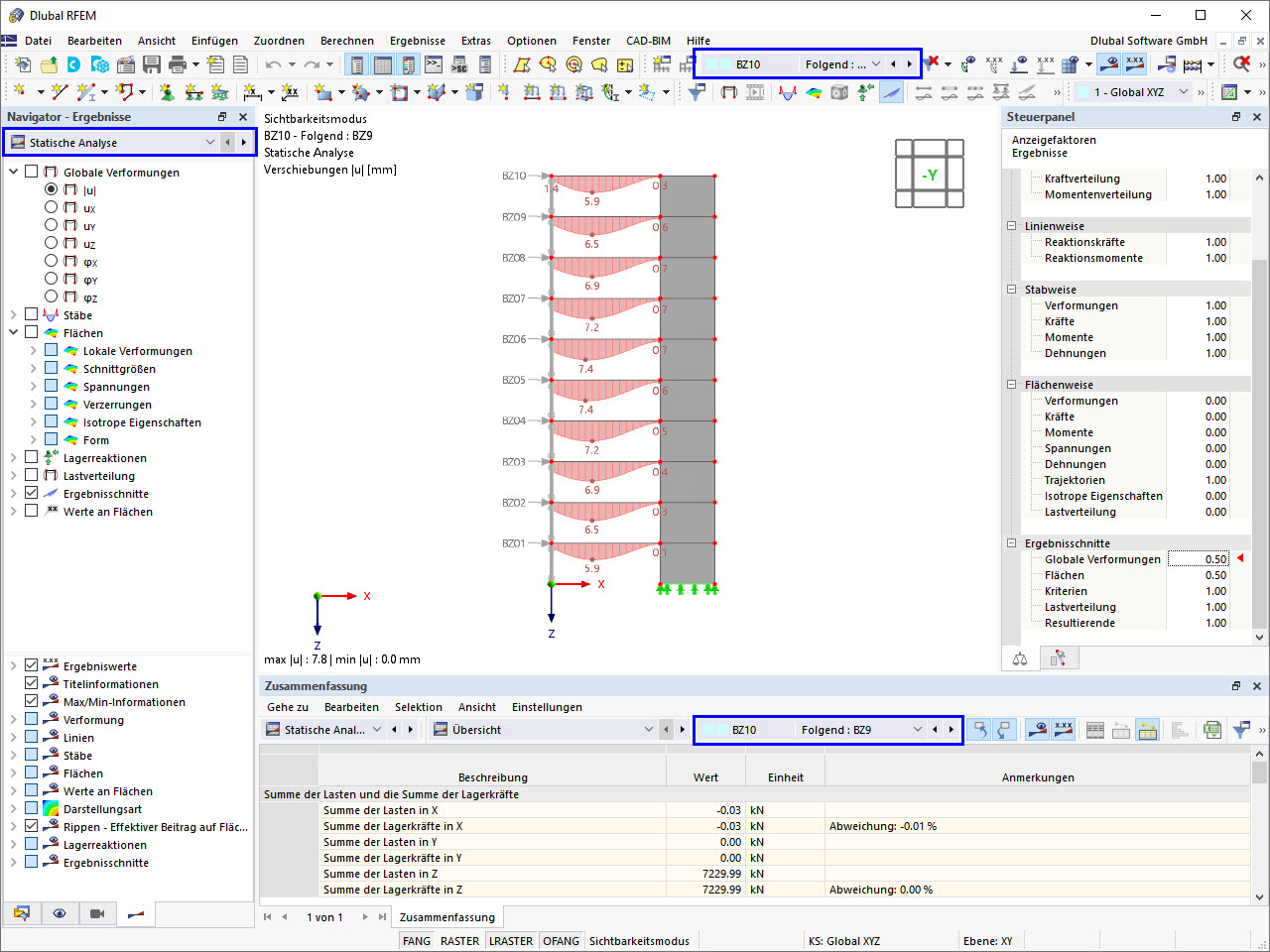
Task: Uncheck the Titelinformationen checkbox
Action: coord(32,683)
